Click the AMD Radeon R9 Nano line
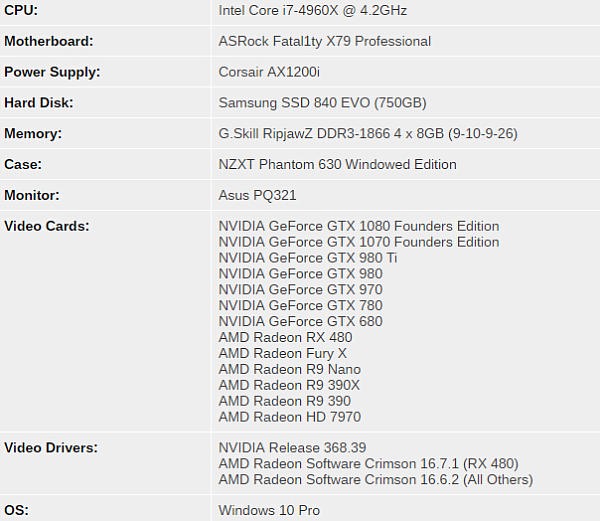Image resolution: width=600 pixels, height=521 pixels. [x=289, y=369]
